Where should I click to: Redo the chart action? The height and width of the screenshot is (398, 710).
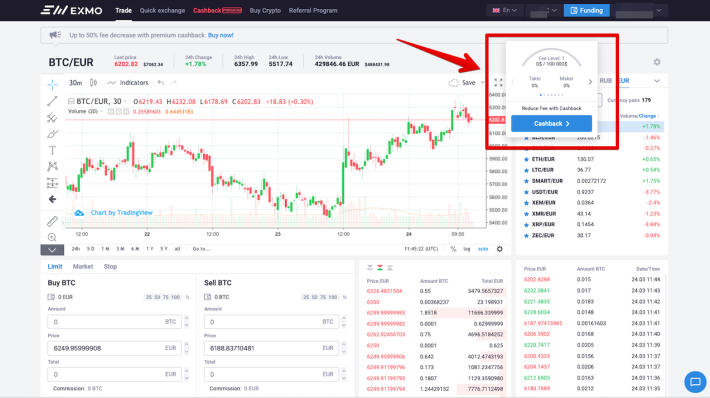[173, 82]
